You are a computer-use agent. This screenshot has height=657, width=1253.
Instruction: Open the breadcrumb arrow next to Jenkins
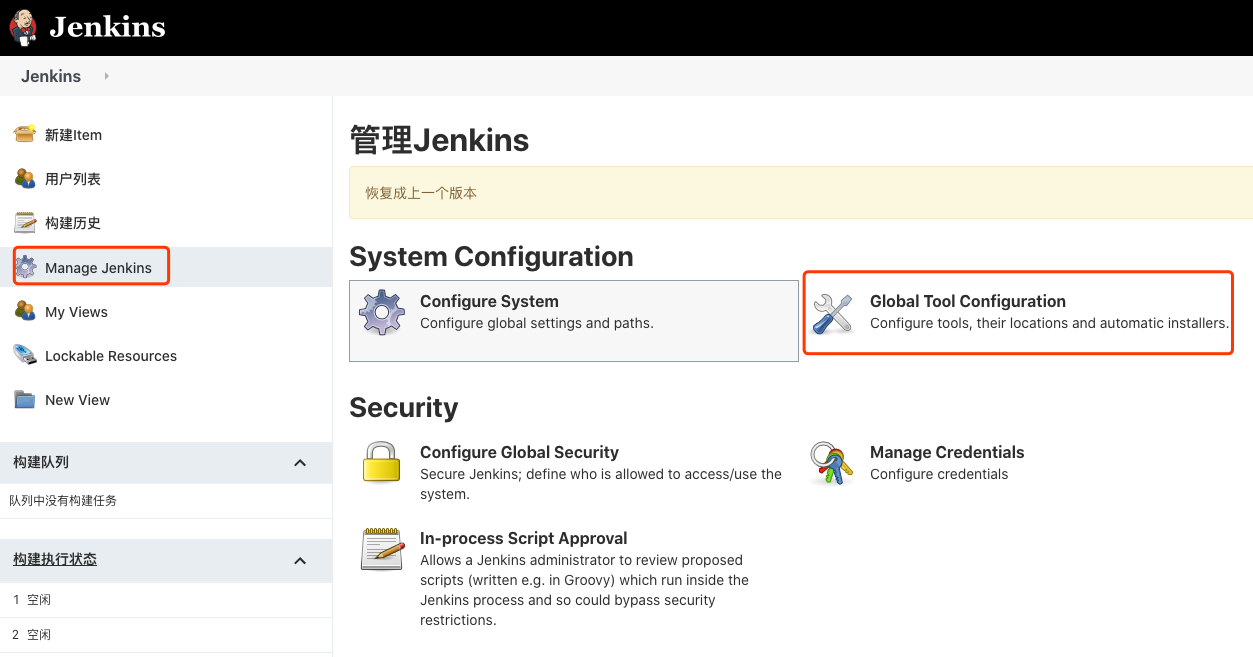click(105, 76)
